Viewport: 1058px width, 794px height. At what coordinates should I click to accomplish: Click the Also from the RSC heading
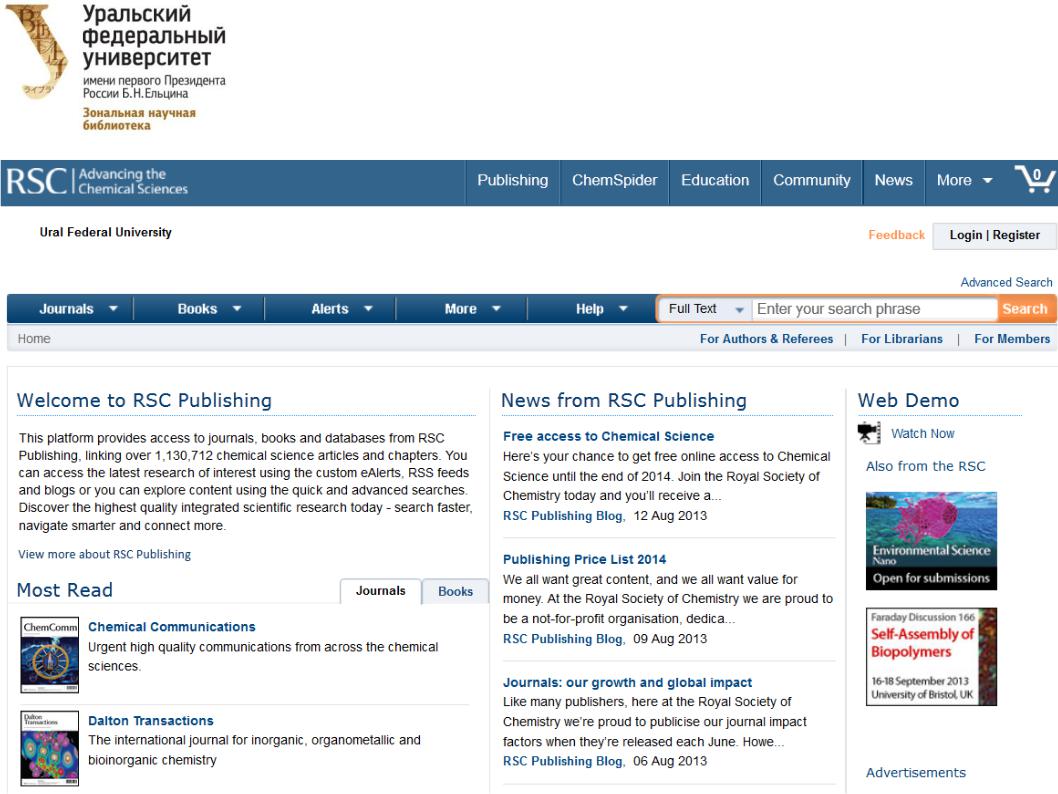pyautogui.click(x=925, y=466)
